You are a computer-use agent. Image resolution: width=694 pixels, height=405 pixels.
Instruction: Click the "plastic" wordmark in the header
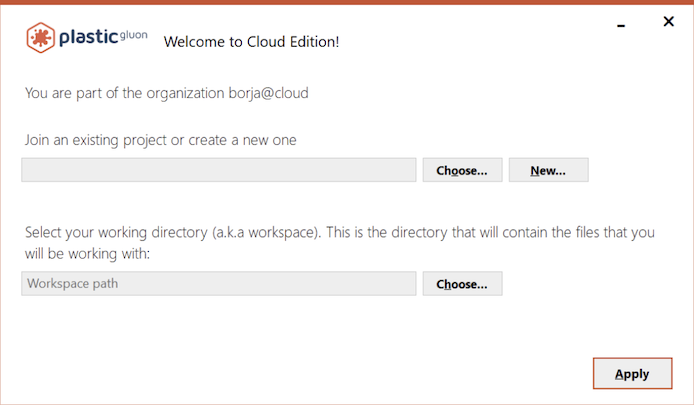91,39
